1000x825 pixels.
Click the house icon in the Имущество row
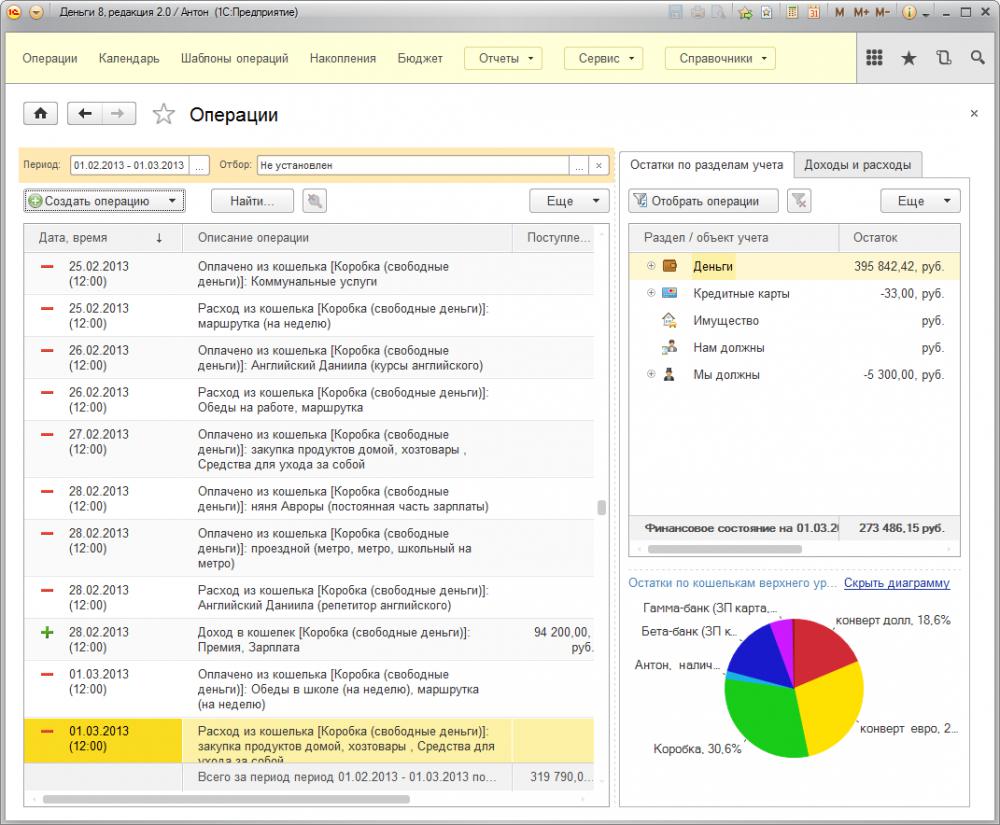669,320
